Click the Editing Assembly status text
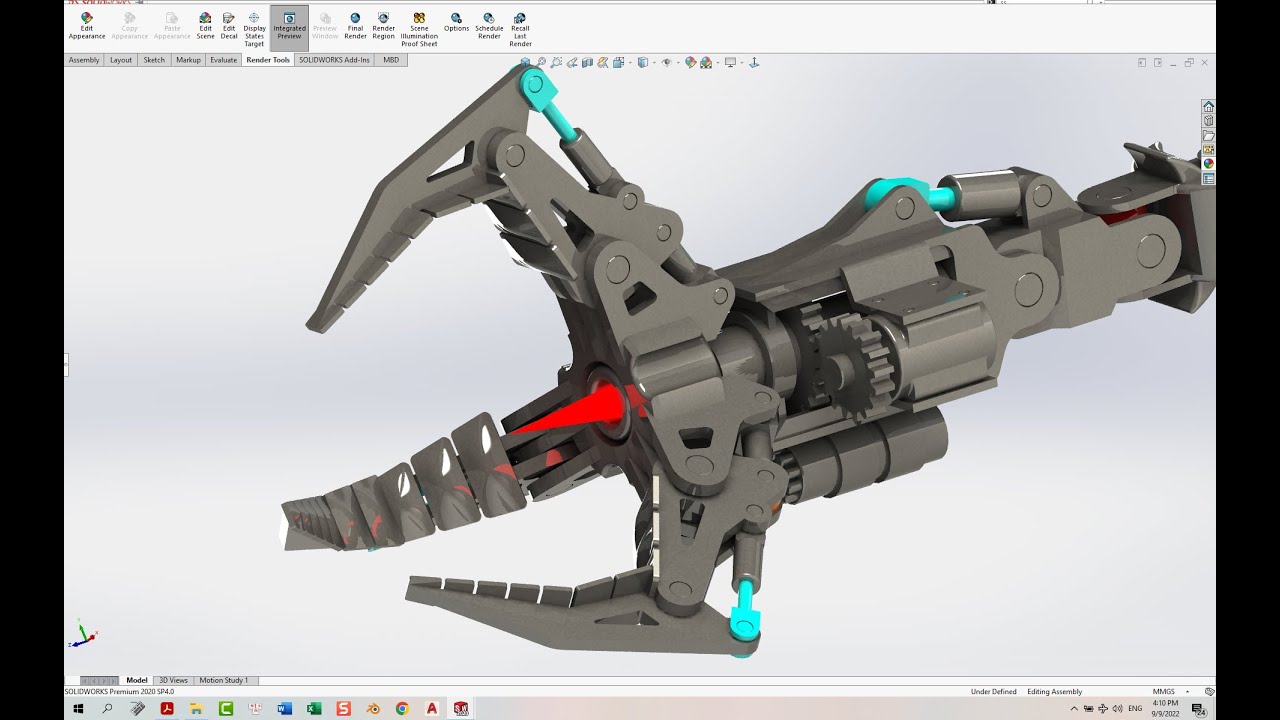 click(x=1055, y=691)
